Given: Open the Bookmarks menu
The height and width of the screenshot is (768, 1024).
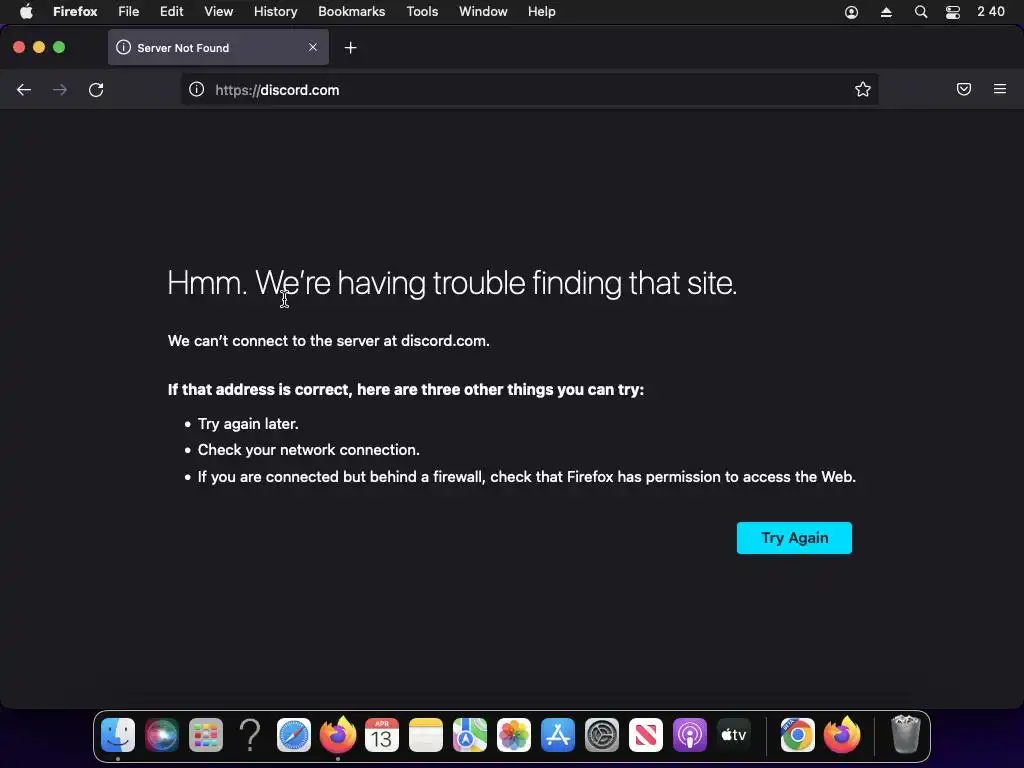Looking at the screenshot, I should click(351, 12).
